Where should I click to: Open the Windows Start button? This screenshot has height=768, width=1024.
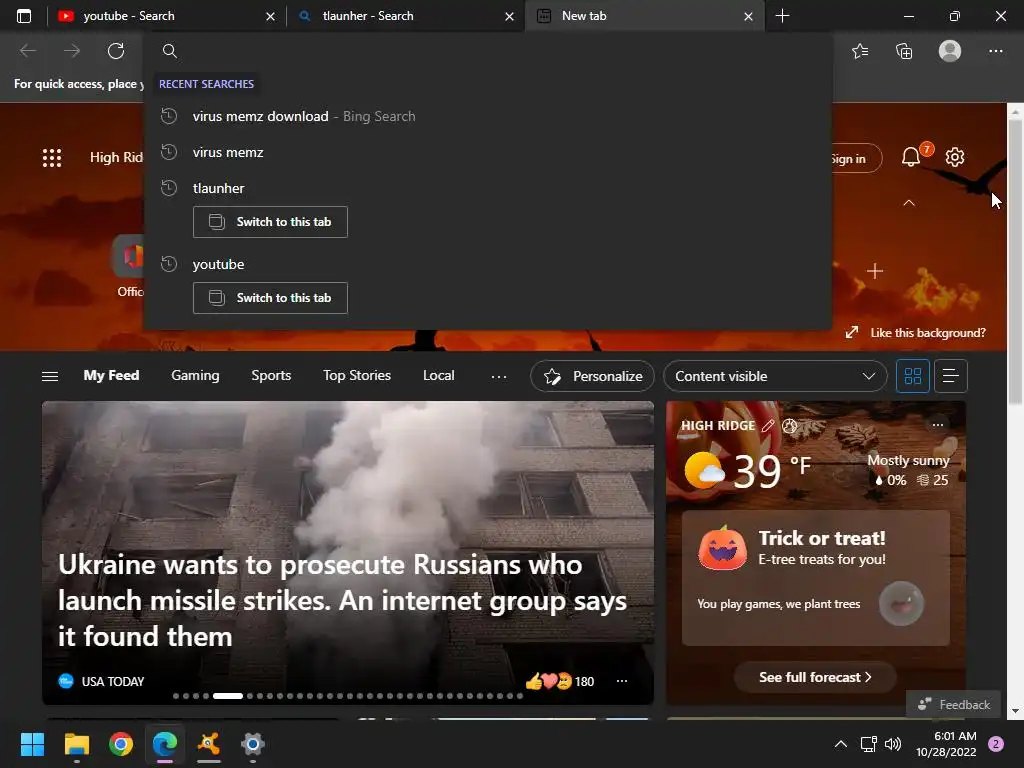[x=32, y=744]
